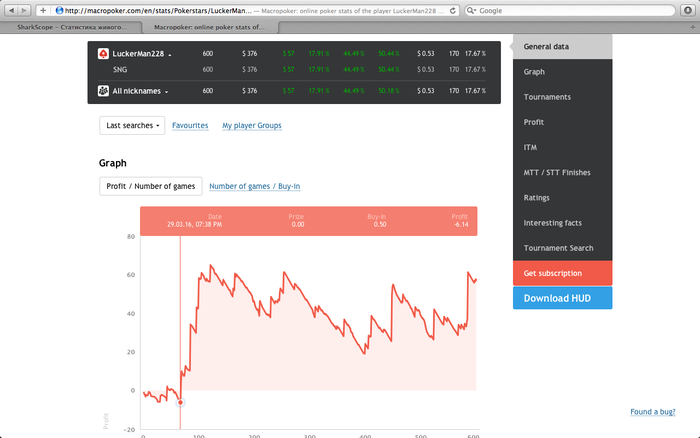Select General data in the side menu
The height and width of the screenshot is (438, 700).
pos(562,46)
